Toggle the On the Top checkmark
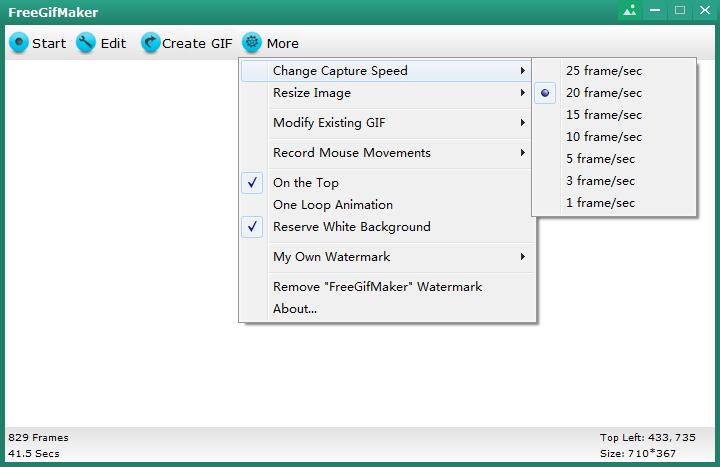 [252, 183]
